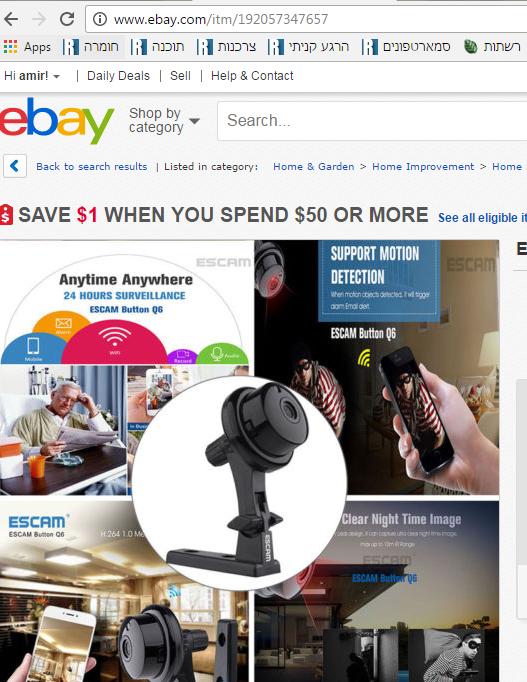
Task: Open Help & Contact
Action: click(252, 76)
